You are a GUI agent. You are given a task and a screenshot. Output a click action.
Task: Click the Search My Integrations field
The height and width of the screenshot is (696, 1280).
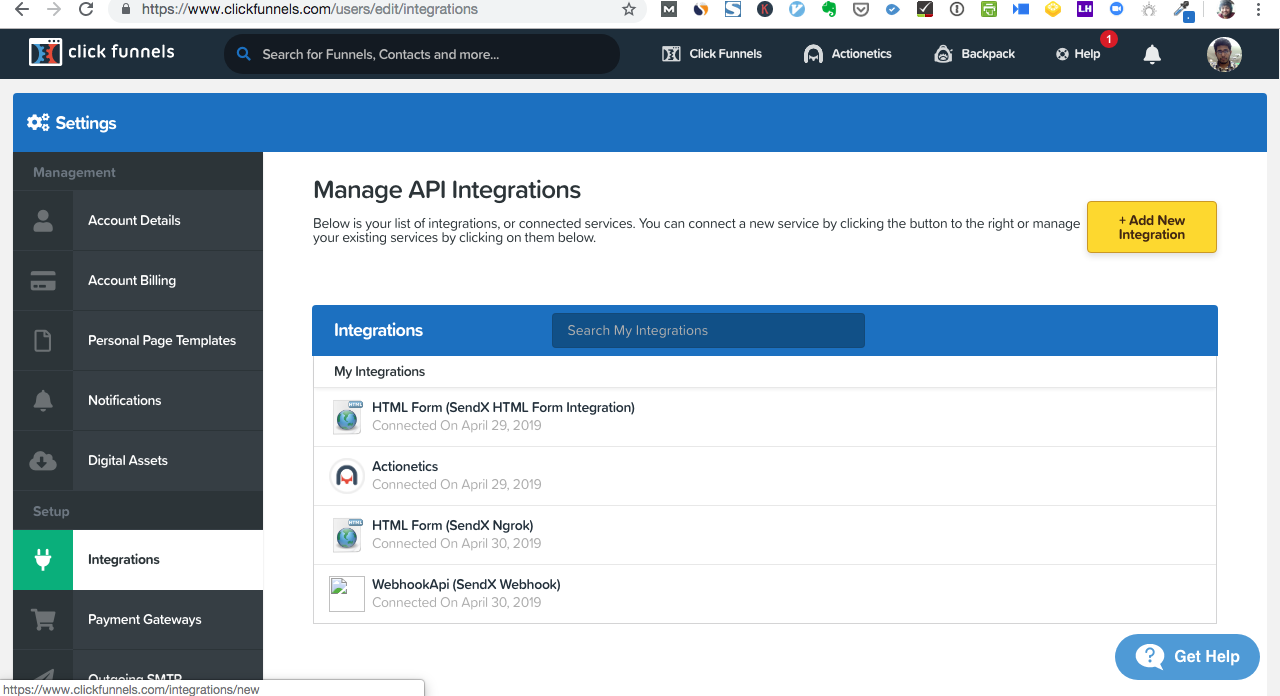708,331
